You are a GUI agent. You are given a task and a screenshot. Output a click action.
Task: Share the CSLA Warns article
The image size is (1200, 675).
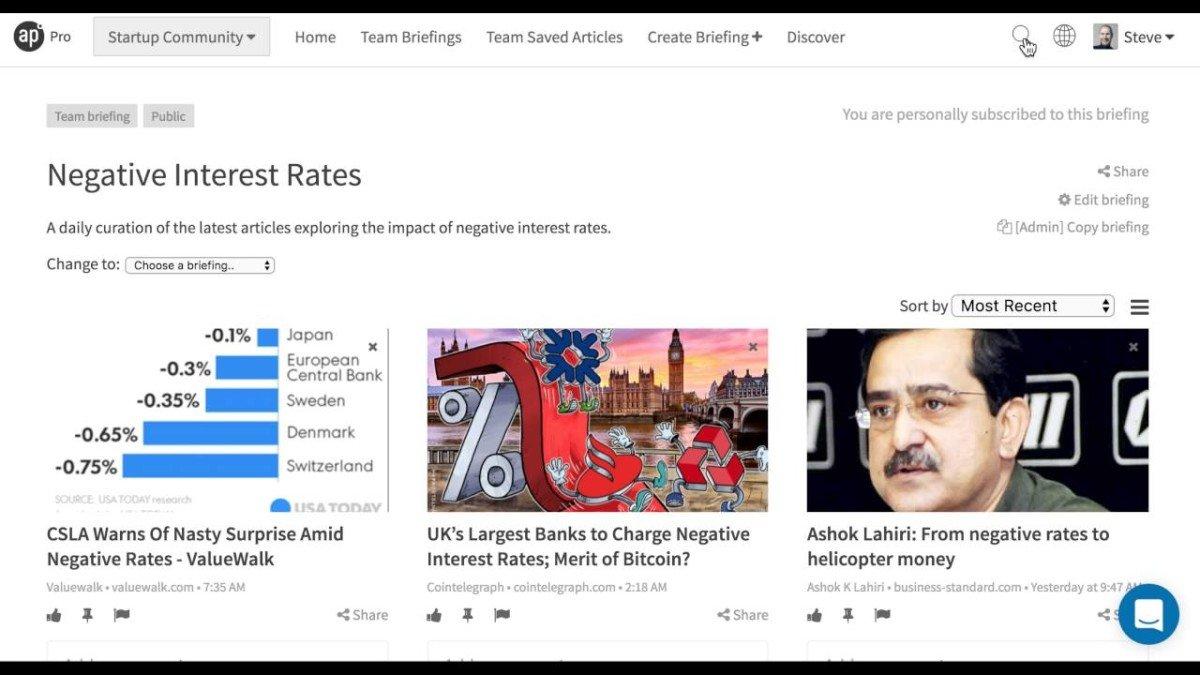[x=362, y=615]
